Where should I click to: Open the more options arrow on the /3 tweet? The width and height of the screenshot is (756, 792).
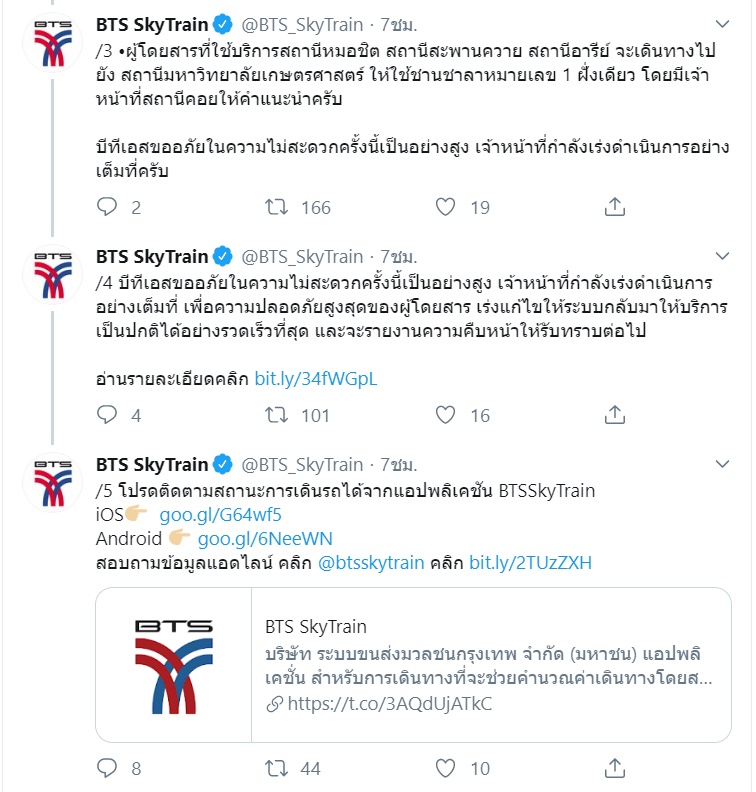[x=724, y=23]
